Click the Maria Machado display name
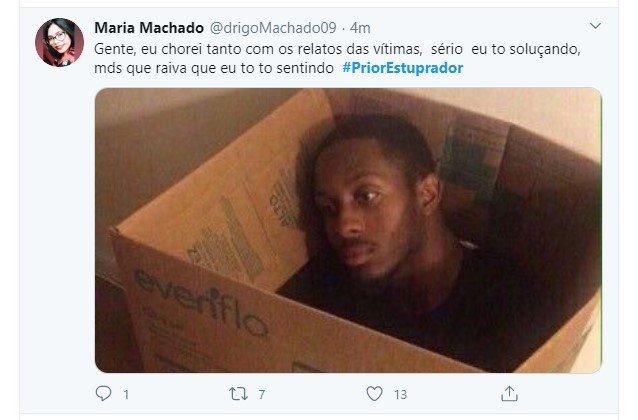This screenshot has width=638, height=420. click(x=149, y=28)
